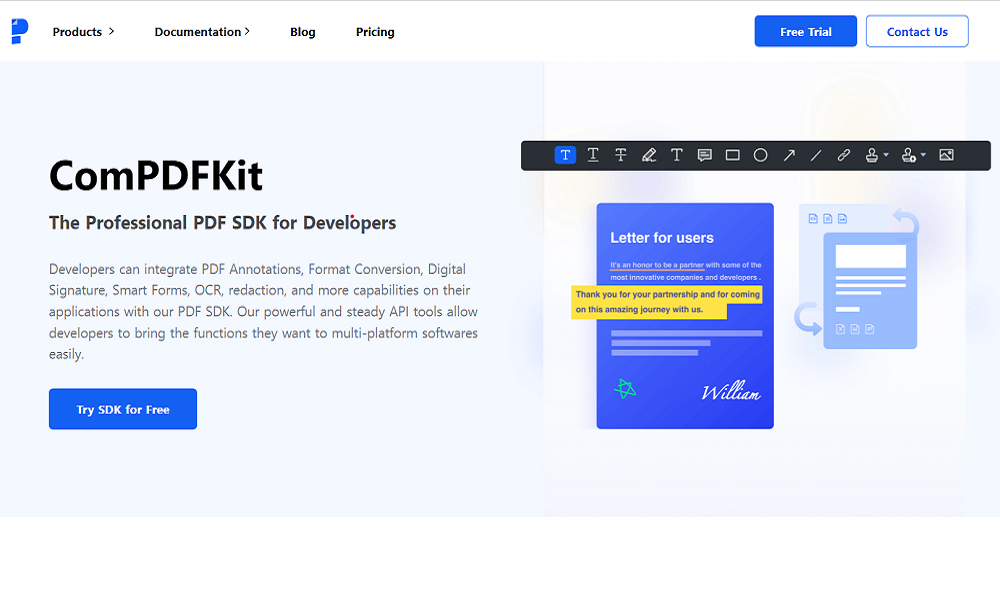Select the highlighted text tool in toolbar

click(565, 155)
